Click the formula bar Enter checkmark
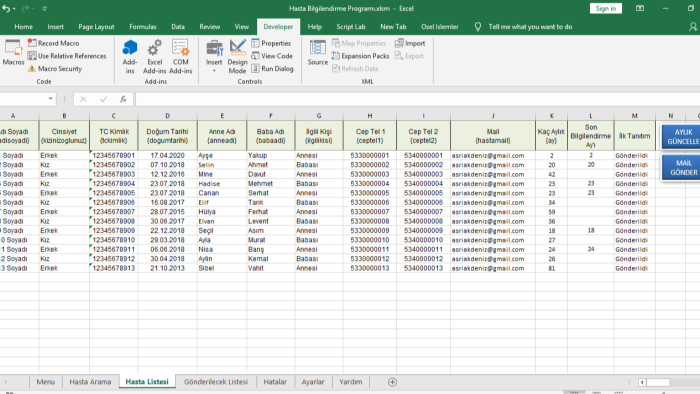 click(x=103, y=99)
